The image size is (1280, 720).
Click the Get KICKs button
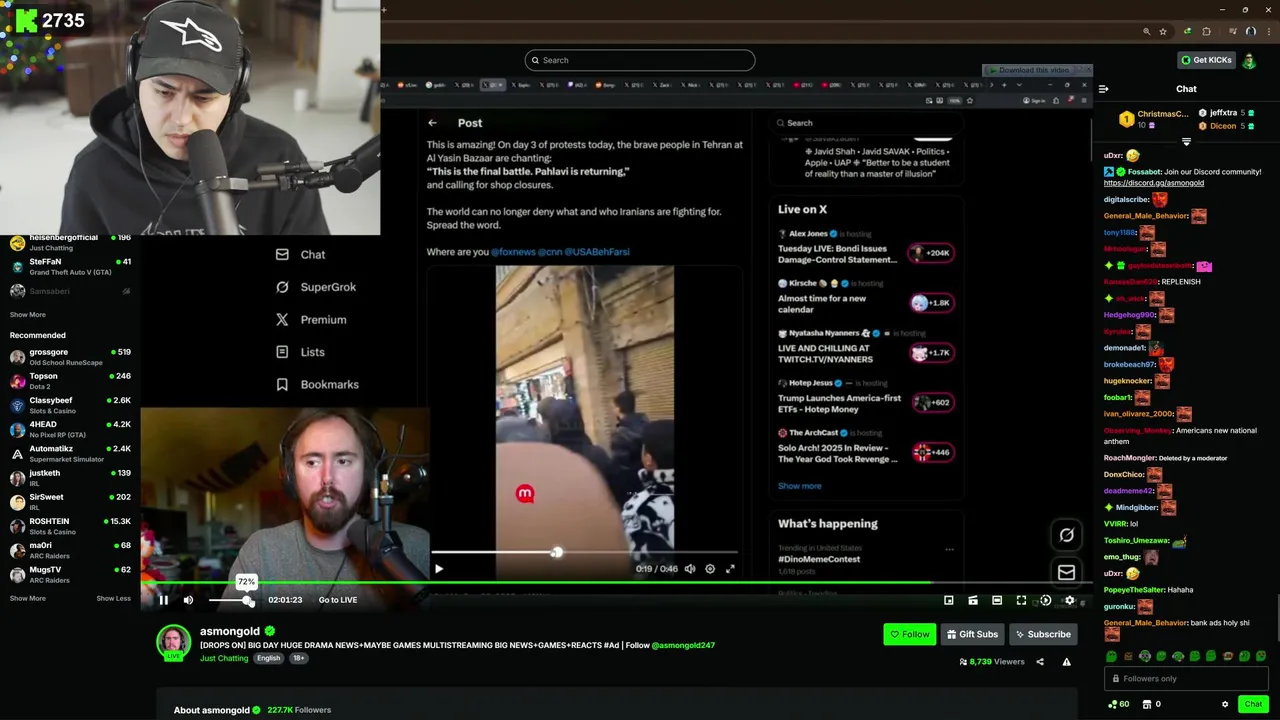1206,60
